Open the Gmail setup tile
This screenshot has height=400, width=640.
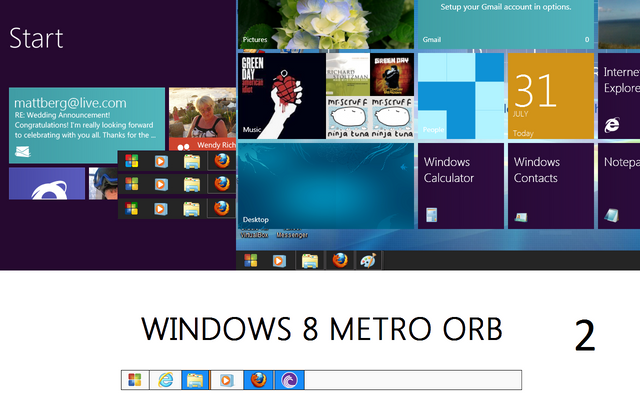tap(506, 24)
